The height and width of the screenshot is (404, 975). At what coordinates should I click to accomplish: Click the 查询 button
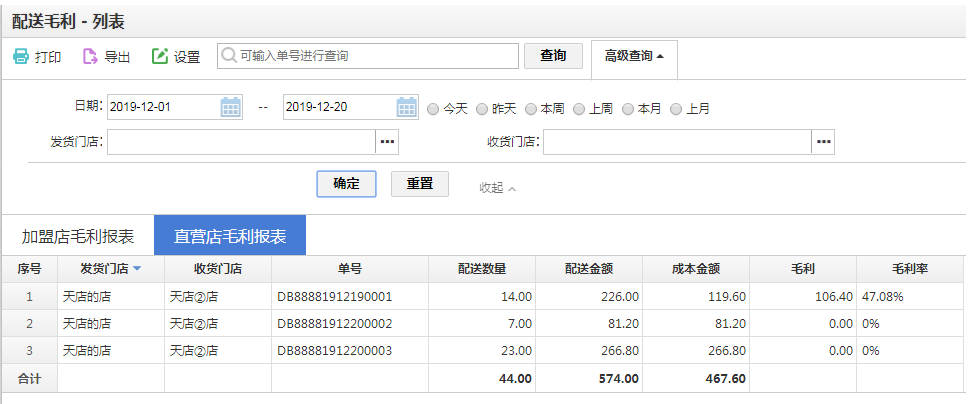click(x=553, y=56)
